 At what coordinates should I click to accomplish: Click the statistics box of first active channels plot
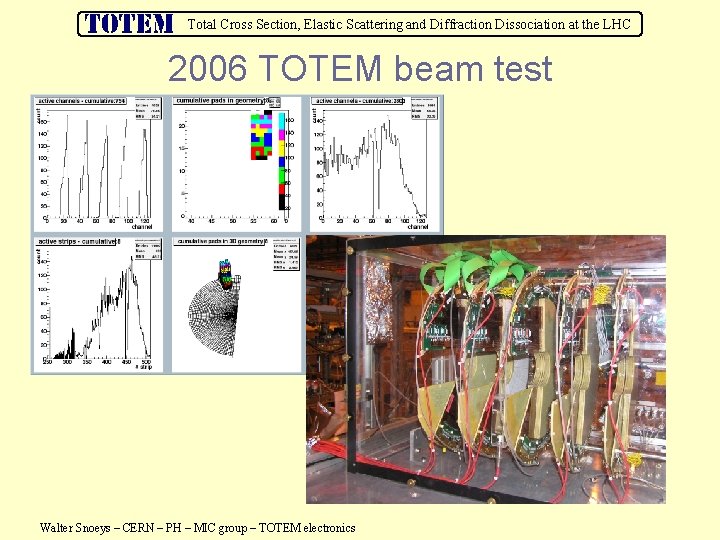click(148, 108)
